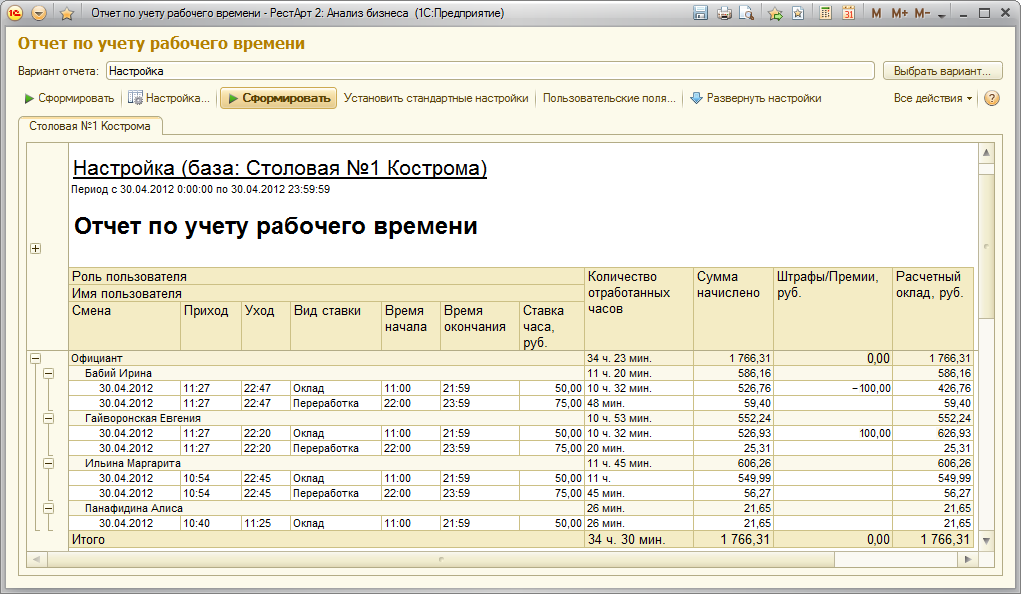Viewport: 1021px width, 594px height.
Task: Click the favorites star in title bar
Action: [x=67, y=13]
